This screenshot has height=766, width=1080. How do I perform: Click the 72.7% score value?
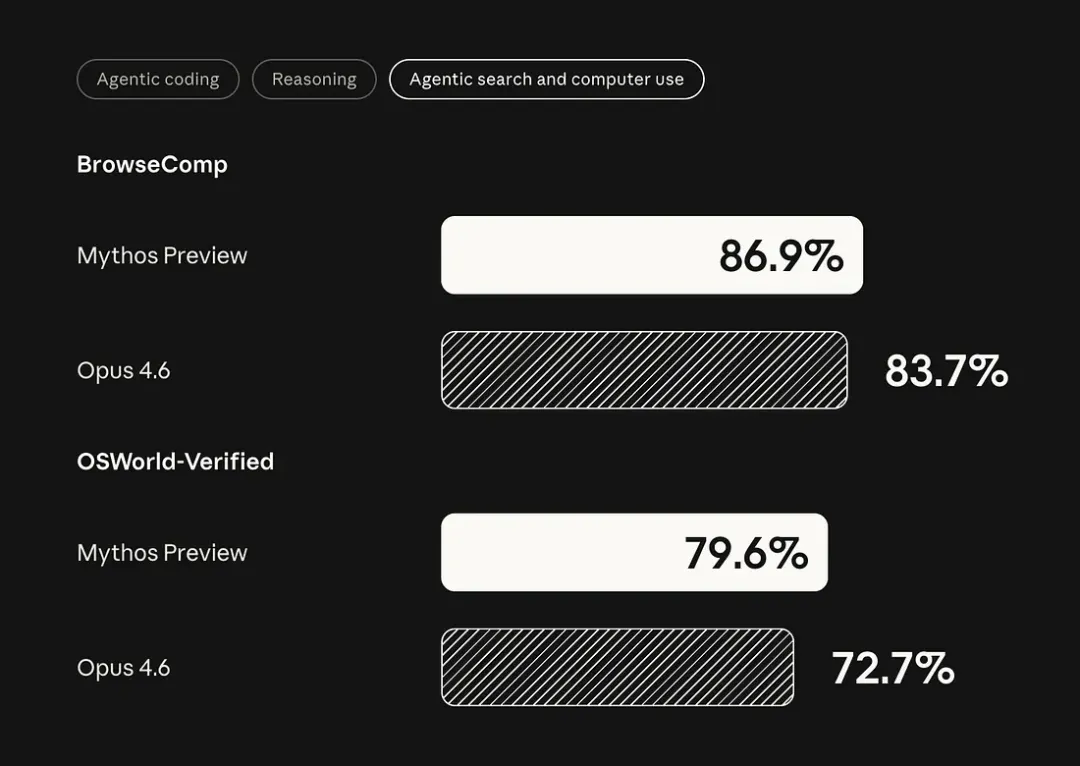tap(893, 668)
